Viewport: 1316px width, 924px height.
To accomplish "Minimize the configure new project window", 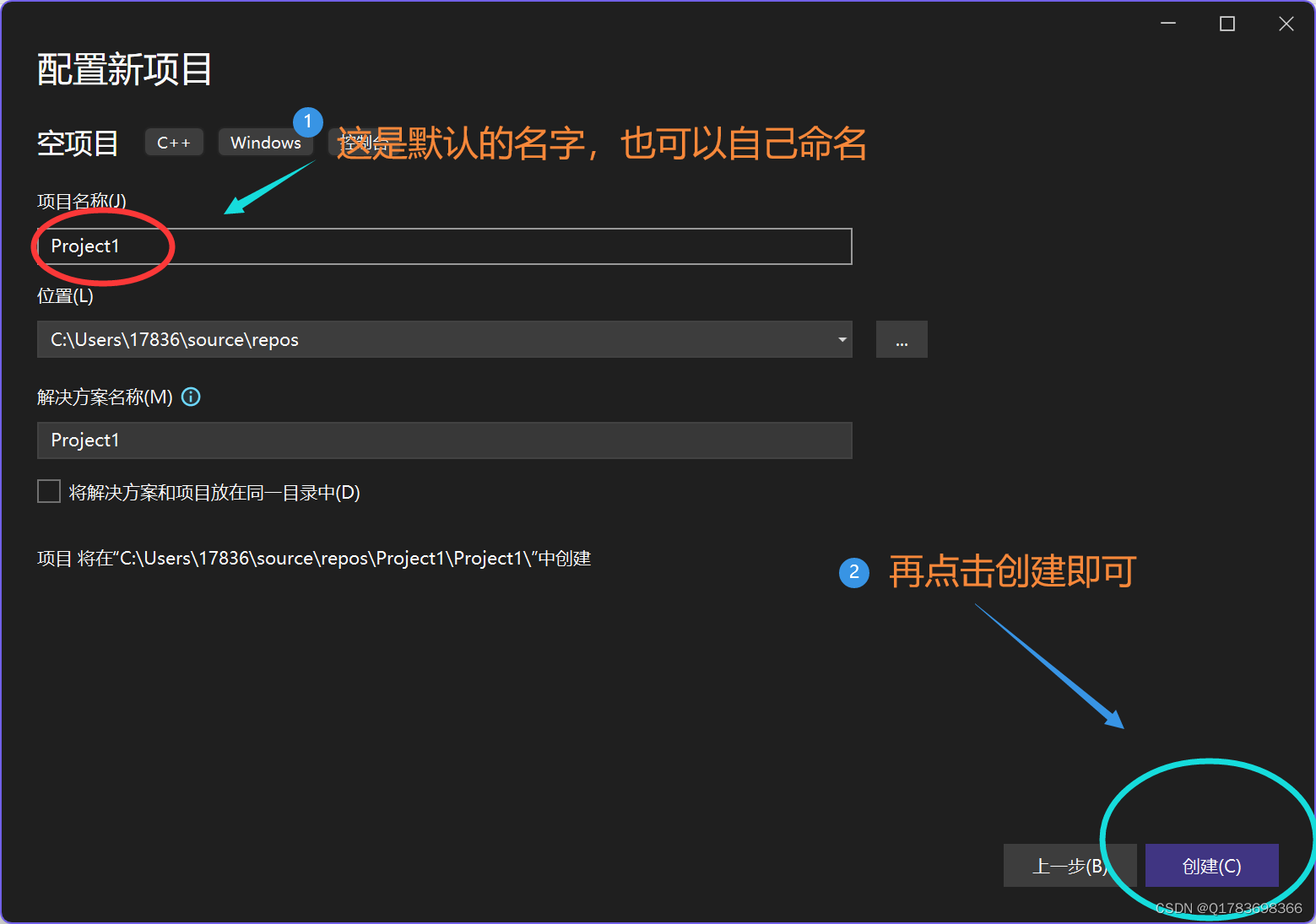I will click(1168, 24).
